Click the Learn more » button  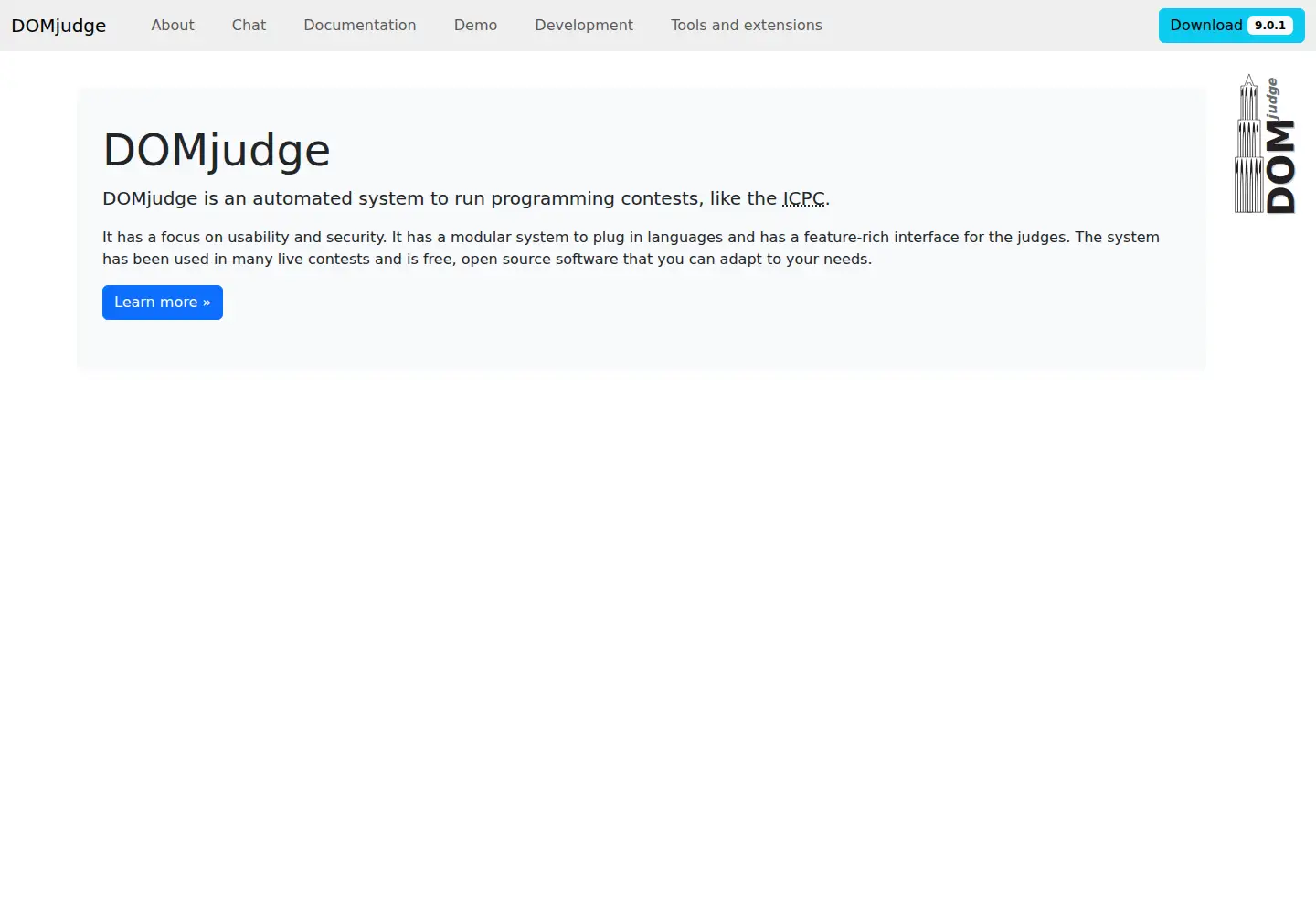163,303
